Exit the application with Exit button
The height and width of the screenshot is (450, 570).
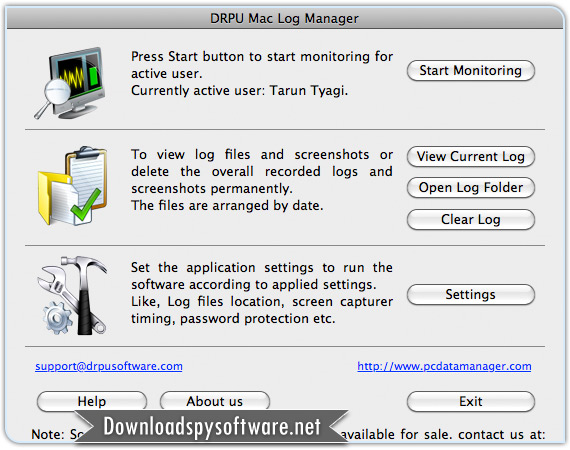(x=470, y=402)
